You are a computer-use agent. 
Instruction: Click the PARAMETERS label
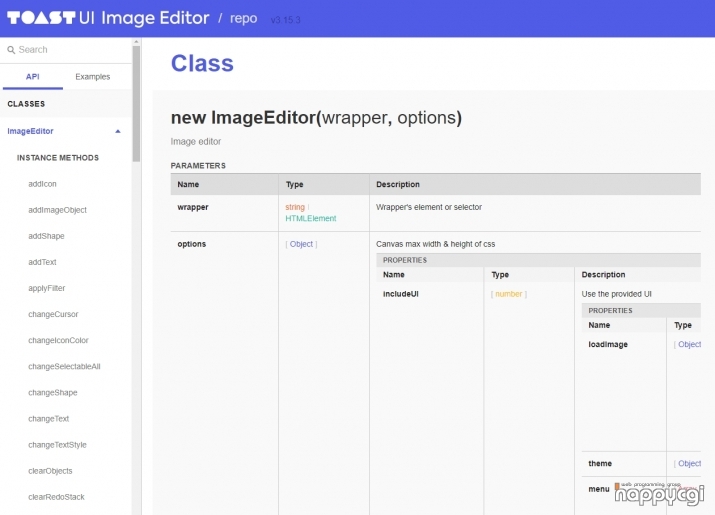pos(198,166)
